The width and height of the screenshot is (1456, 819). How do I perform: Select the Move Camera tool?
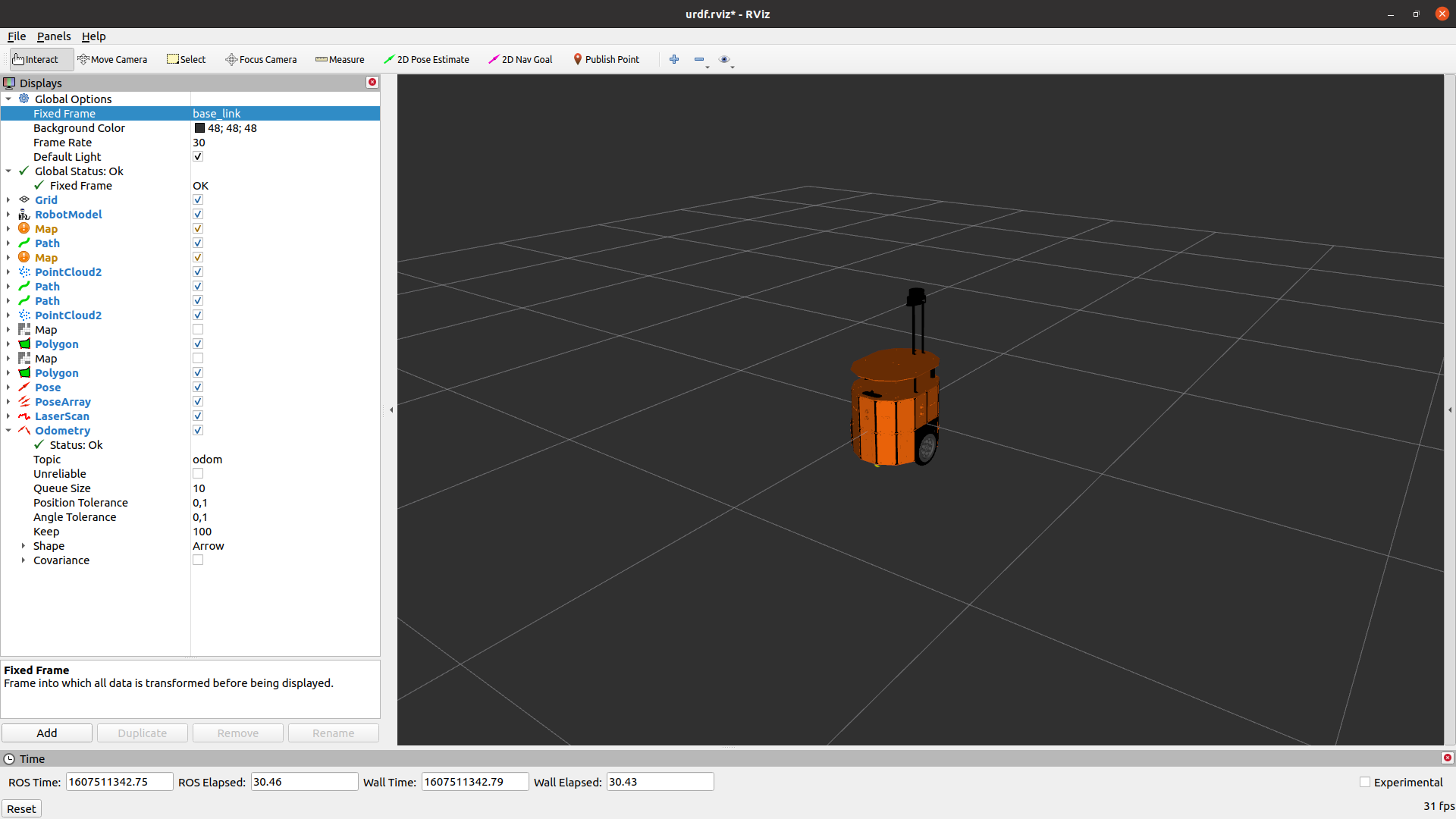pos(112,59)
